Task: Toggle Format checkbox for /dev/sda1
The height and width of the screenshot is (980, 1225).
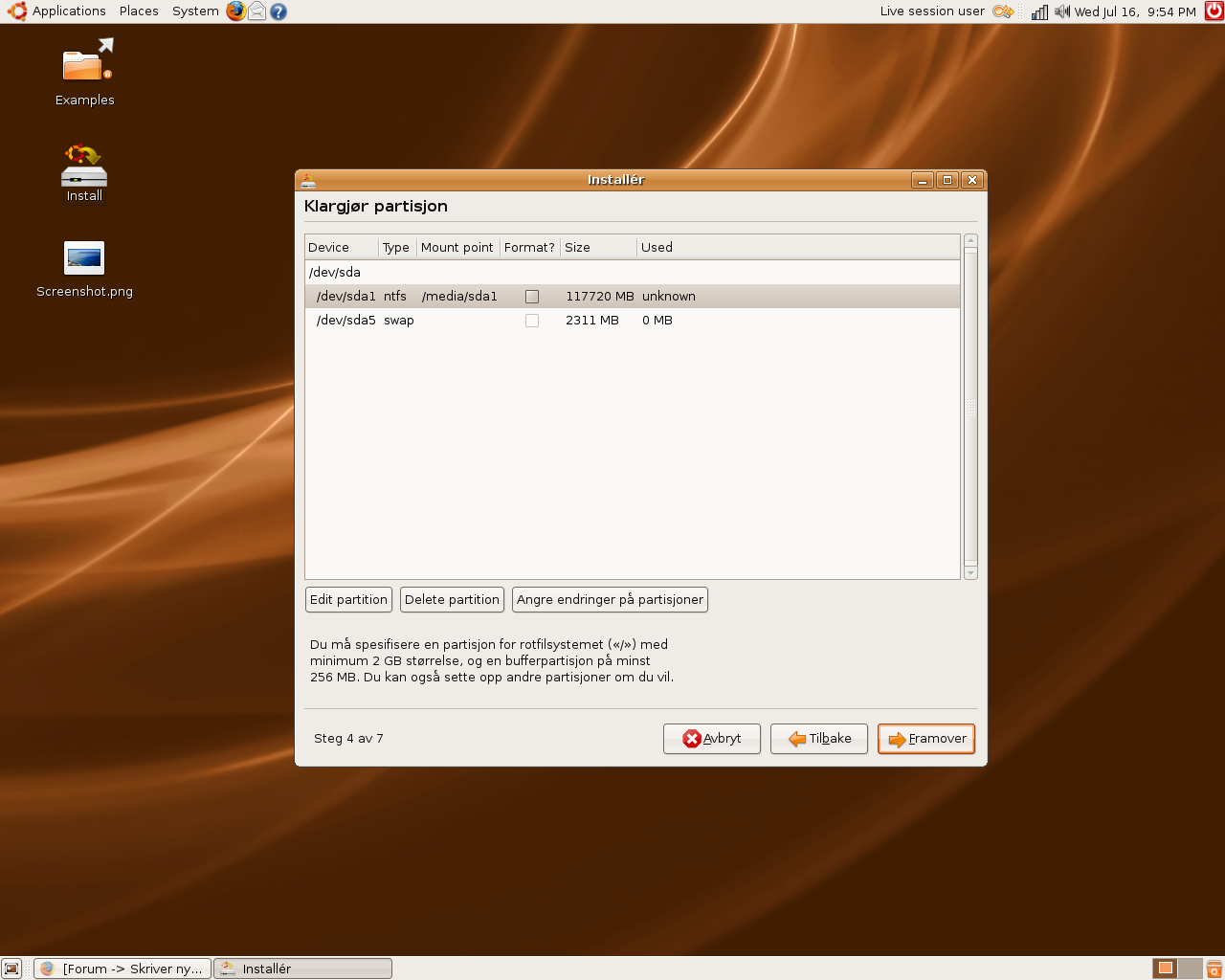Action: tap(532, 297)
